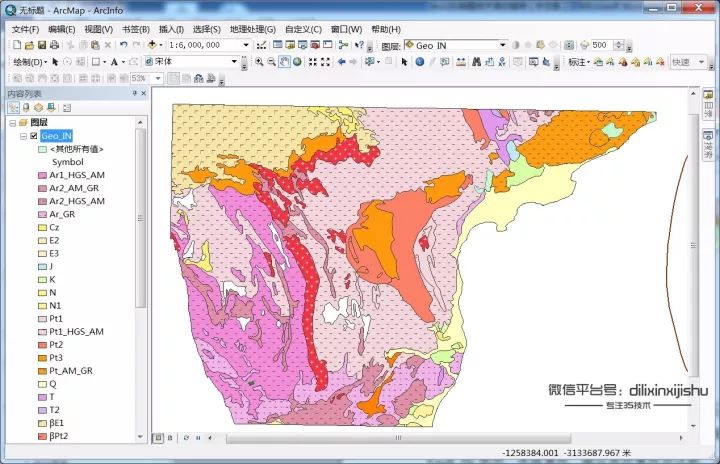Select the Zoom Out tool

[272, 62]
